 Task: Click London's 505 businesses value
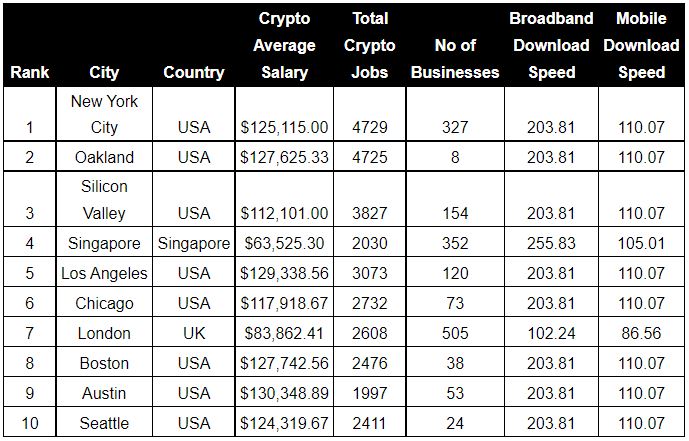point(454,333)
